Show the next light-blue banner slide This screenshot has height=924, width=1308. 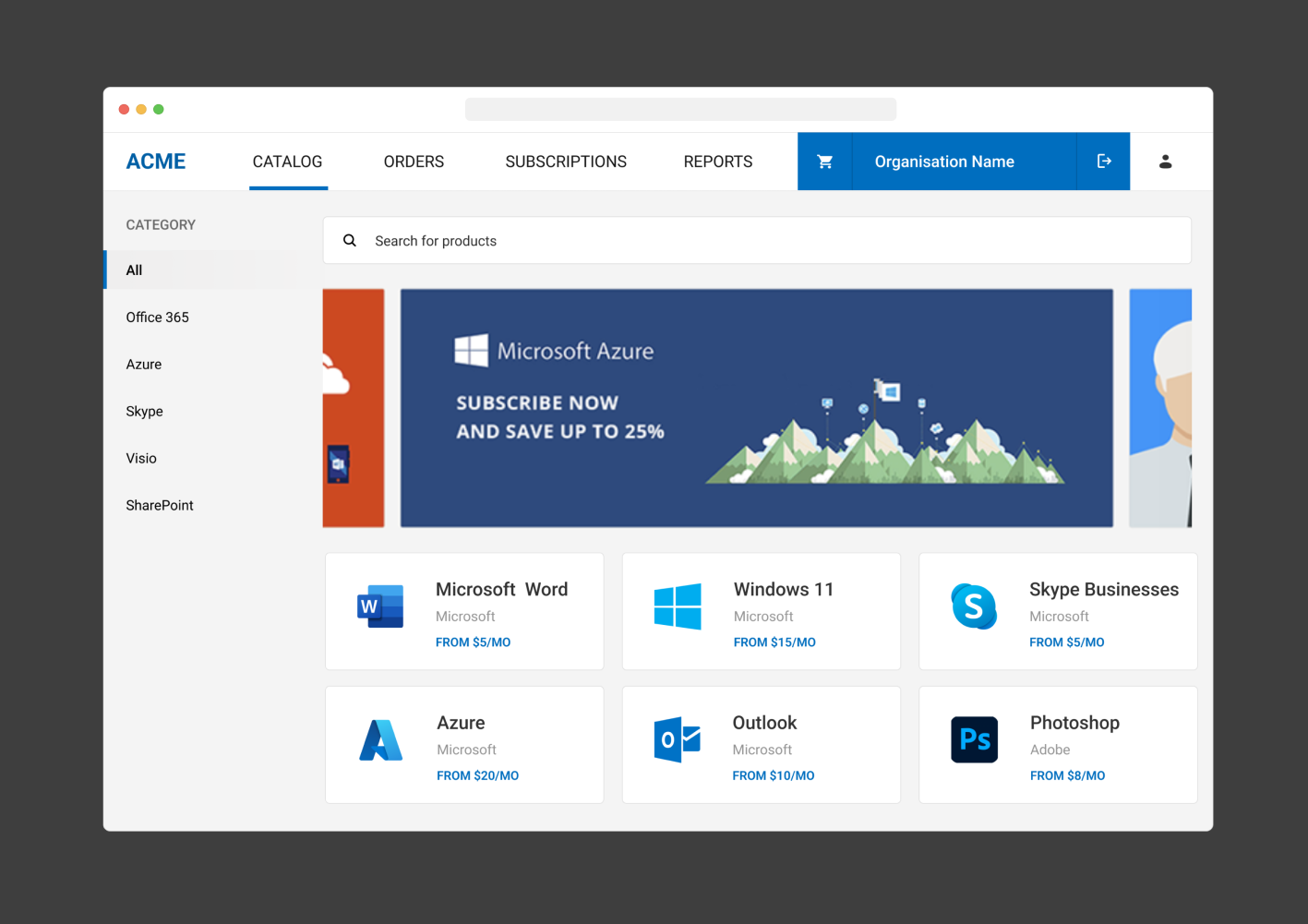tap(1160, 408)
